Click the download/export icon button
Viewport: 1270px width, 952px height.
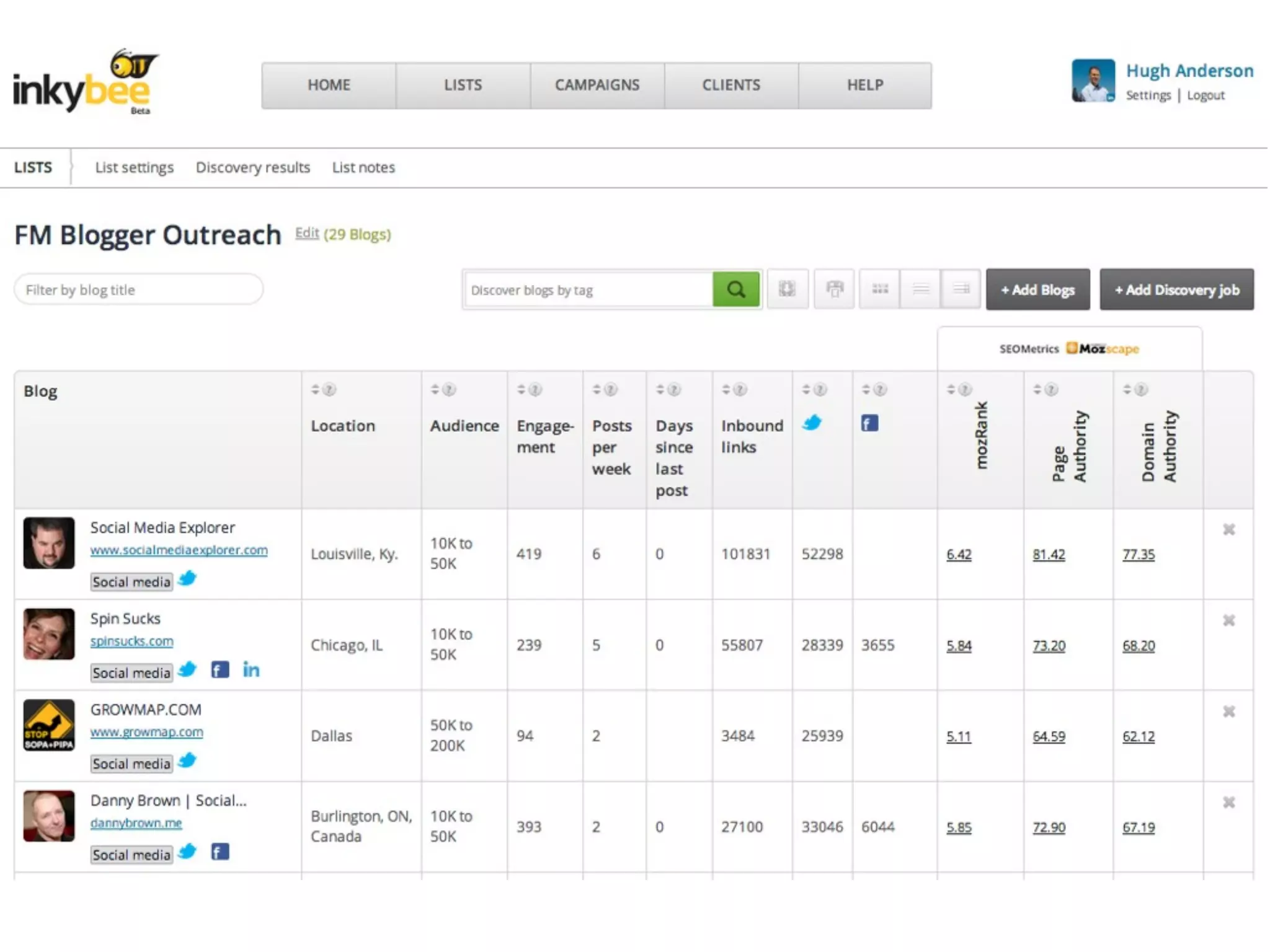[x=787, y=289]
